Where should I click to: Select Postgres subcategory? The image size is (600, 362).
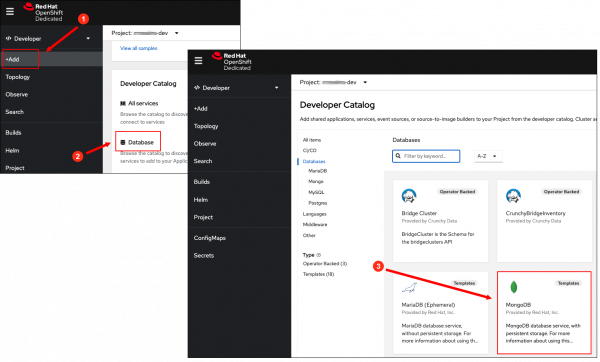318,203
